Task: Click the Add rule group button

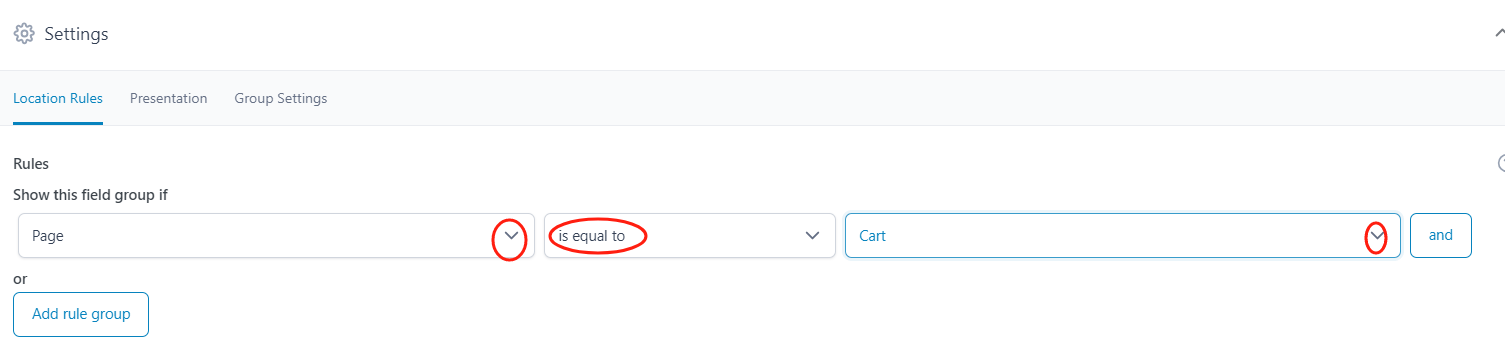Action: (81, 314)
